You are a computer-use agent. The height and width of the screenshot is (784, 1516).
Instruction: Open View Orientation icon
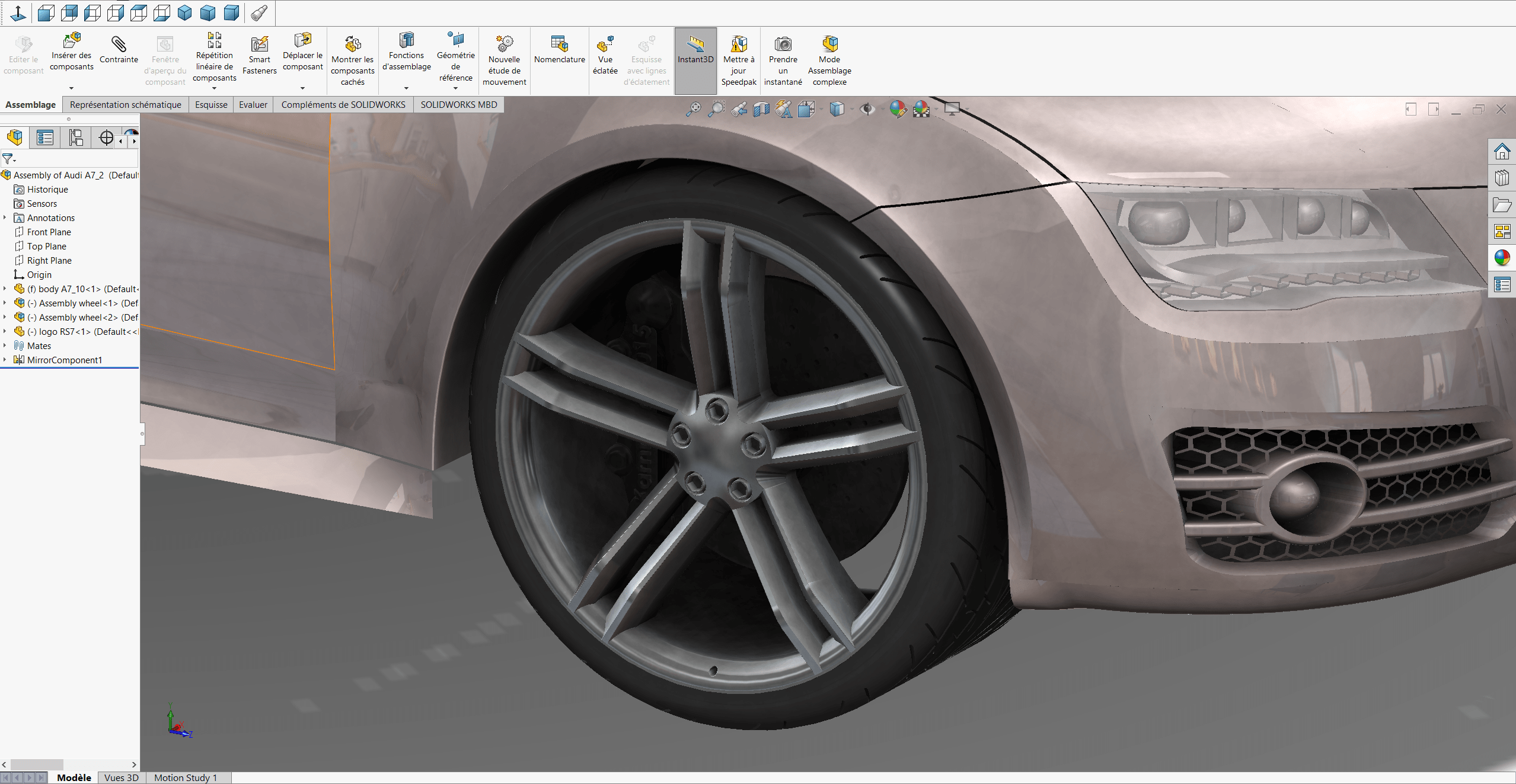[x=806, y=109]
